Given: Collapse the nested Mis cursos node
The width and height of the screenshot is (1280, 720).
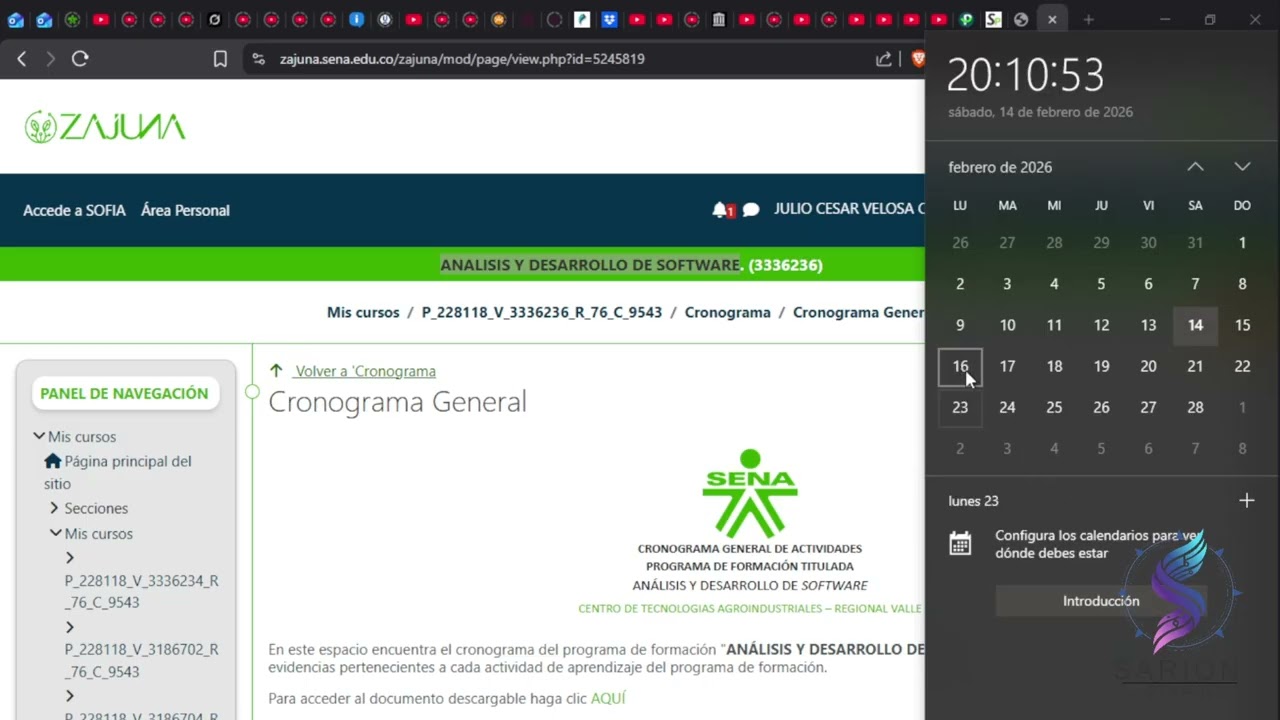Looking at the screenshot, I should (x=56, y=534).
